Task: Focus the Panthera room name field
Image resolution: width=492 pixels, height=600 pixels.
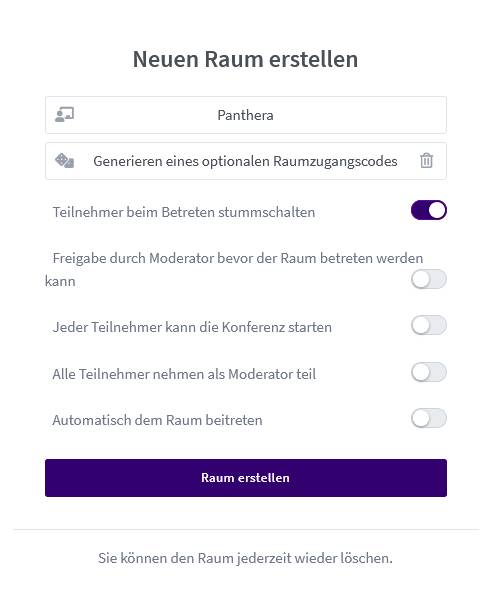Action: [x=246, y=115]
